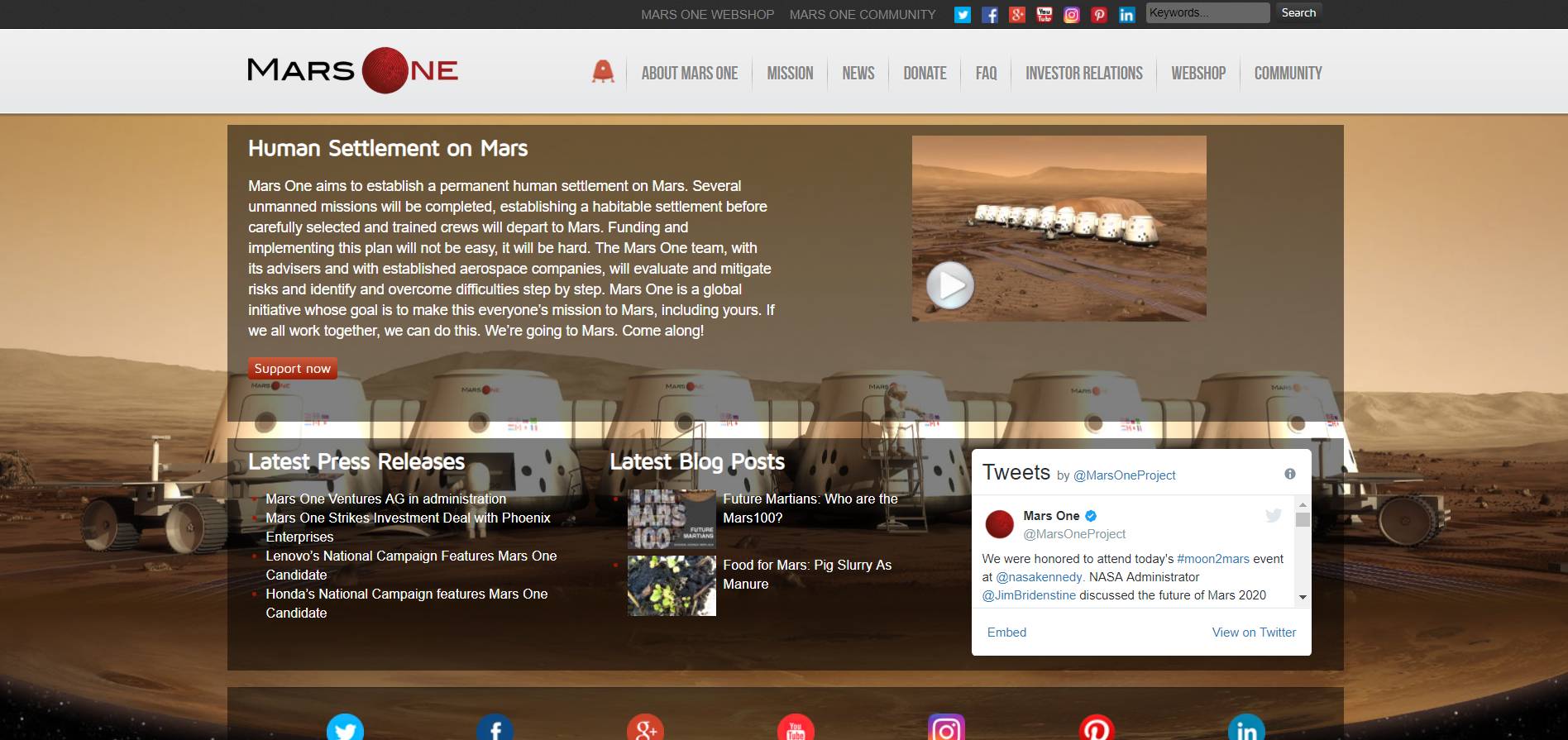Click the large Google Plus icon at bottom
This screenshot has height=740, width=1568.
coord(646,728)
